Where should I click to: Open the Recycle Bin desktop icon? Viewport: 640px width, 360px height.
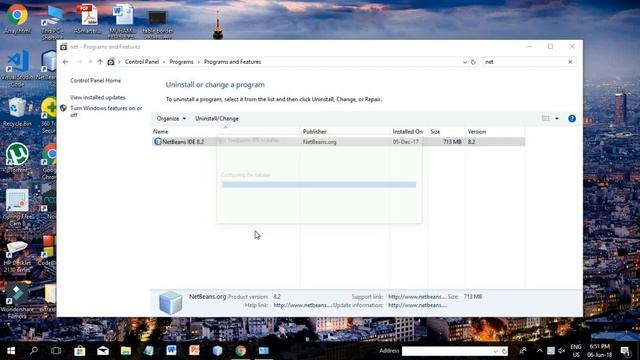17,112
